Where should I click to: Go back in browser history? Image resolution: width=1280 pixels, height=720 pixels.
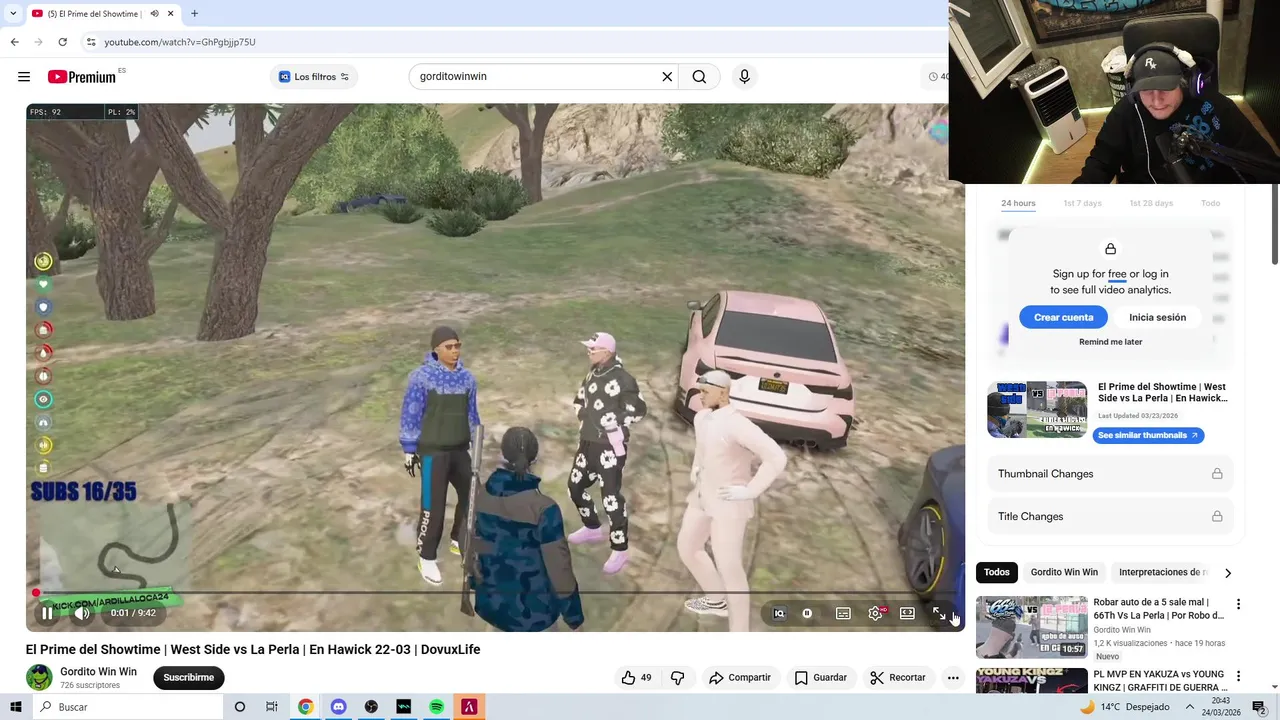(x=14, y=42)
